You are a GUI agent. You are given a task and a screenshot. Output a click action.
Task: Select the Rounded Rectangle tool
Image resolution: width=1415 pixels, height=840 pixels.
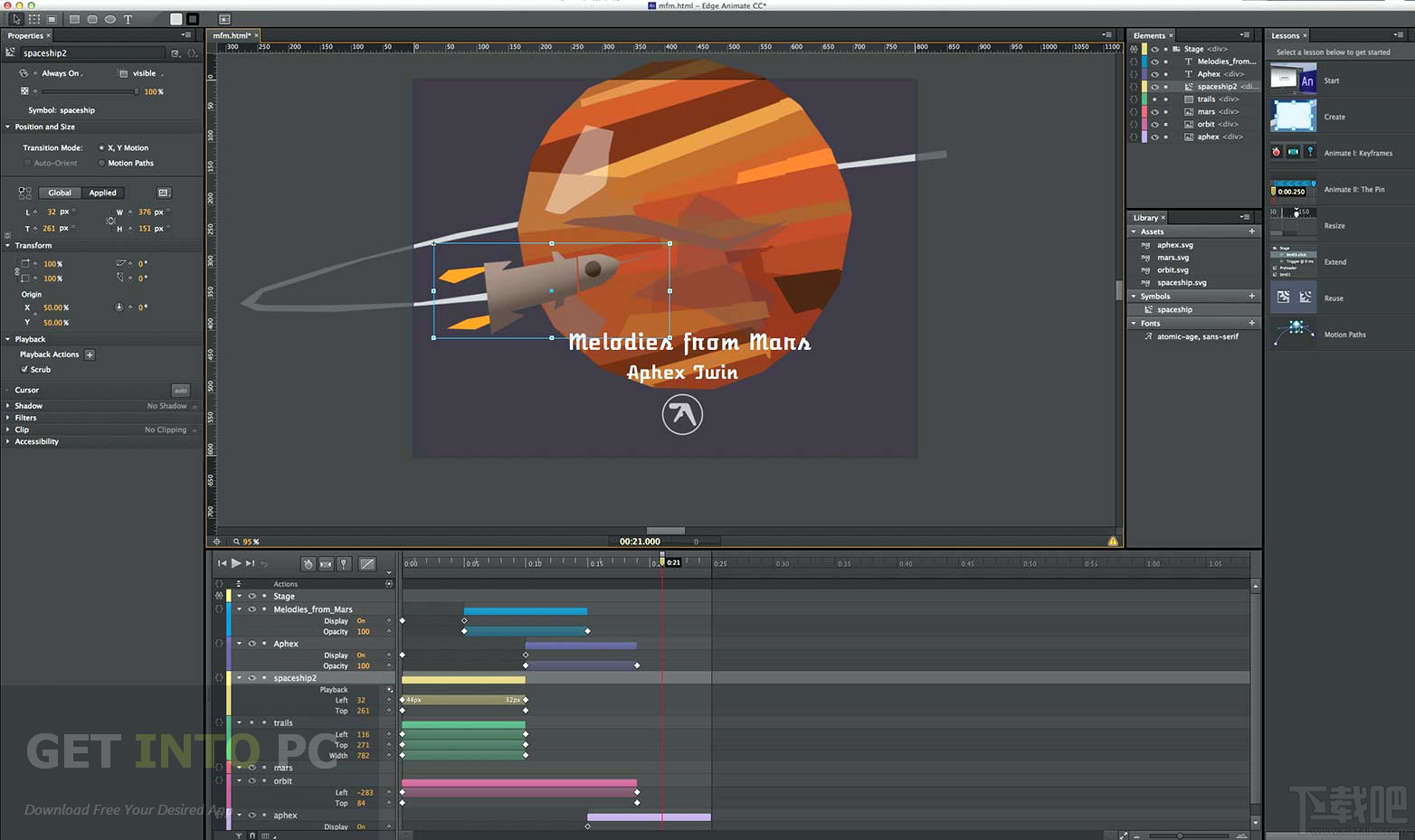(x=91, y=19)
